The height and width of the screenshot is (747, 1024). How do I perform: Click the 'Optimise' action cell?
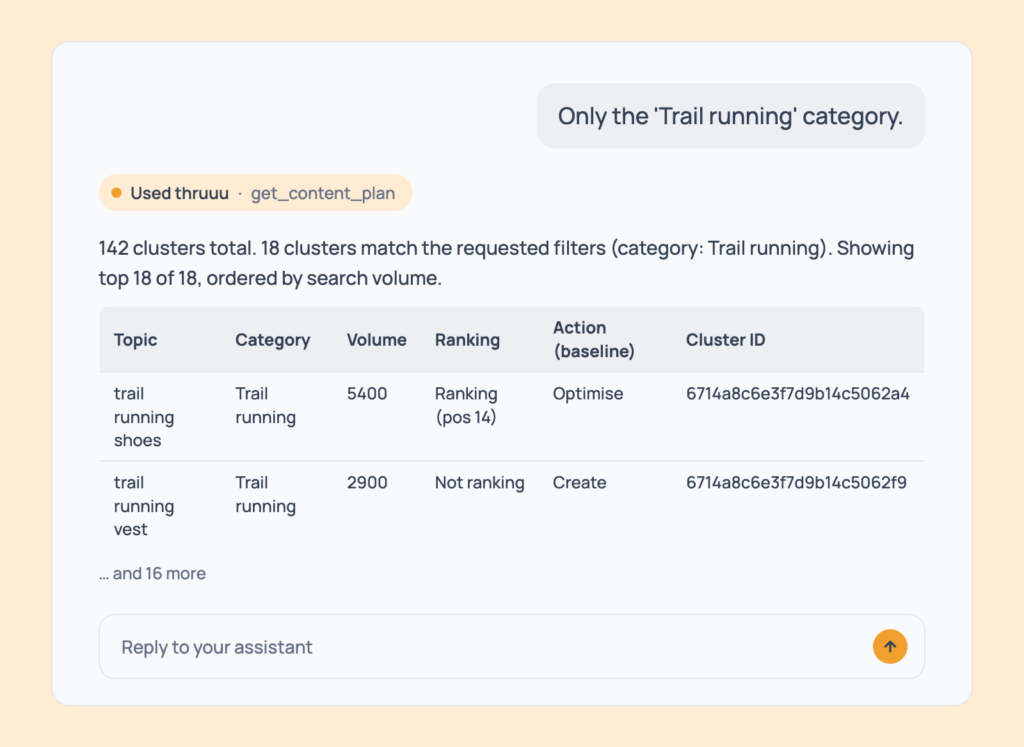pos(588,394)
